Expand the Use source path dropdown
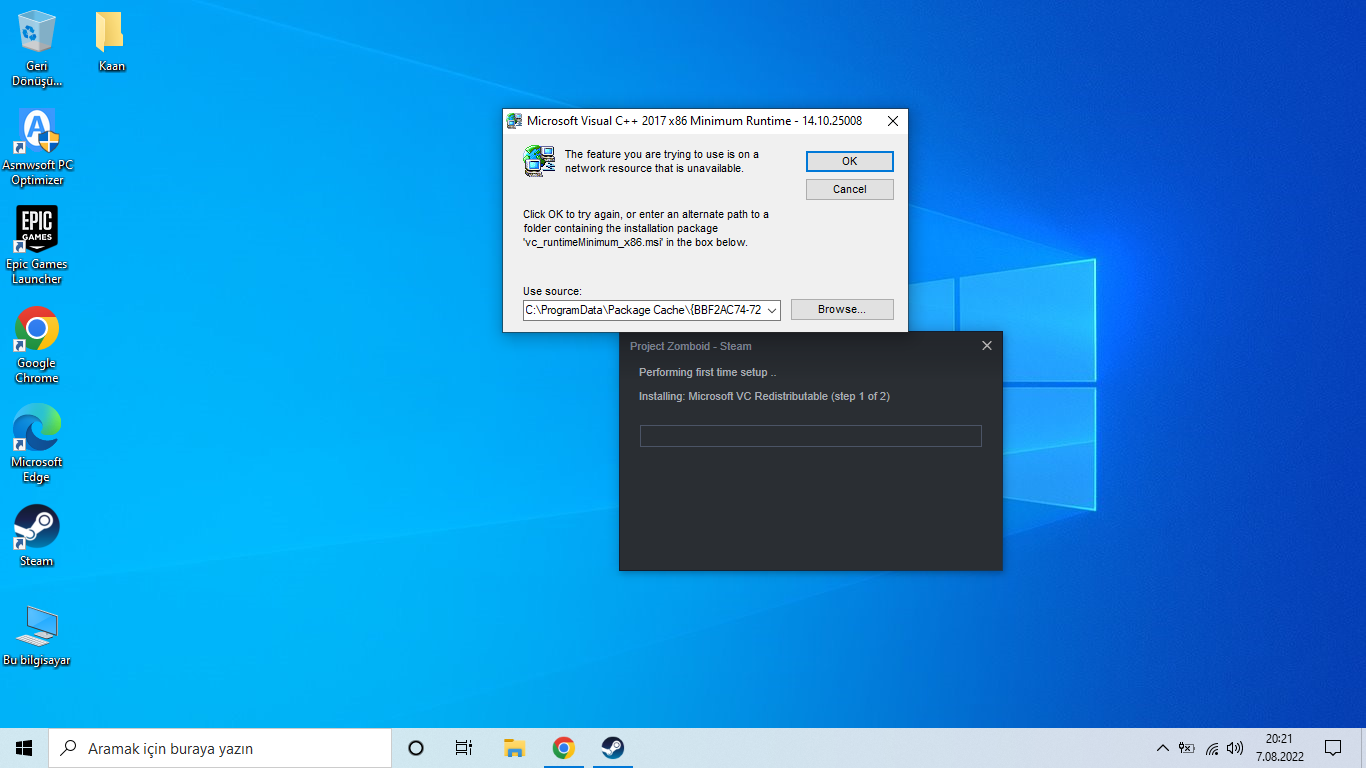 771,310
